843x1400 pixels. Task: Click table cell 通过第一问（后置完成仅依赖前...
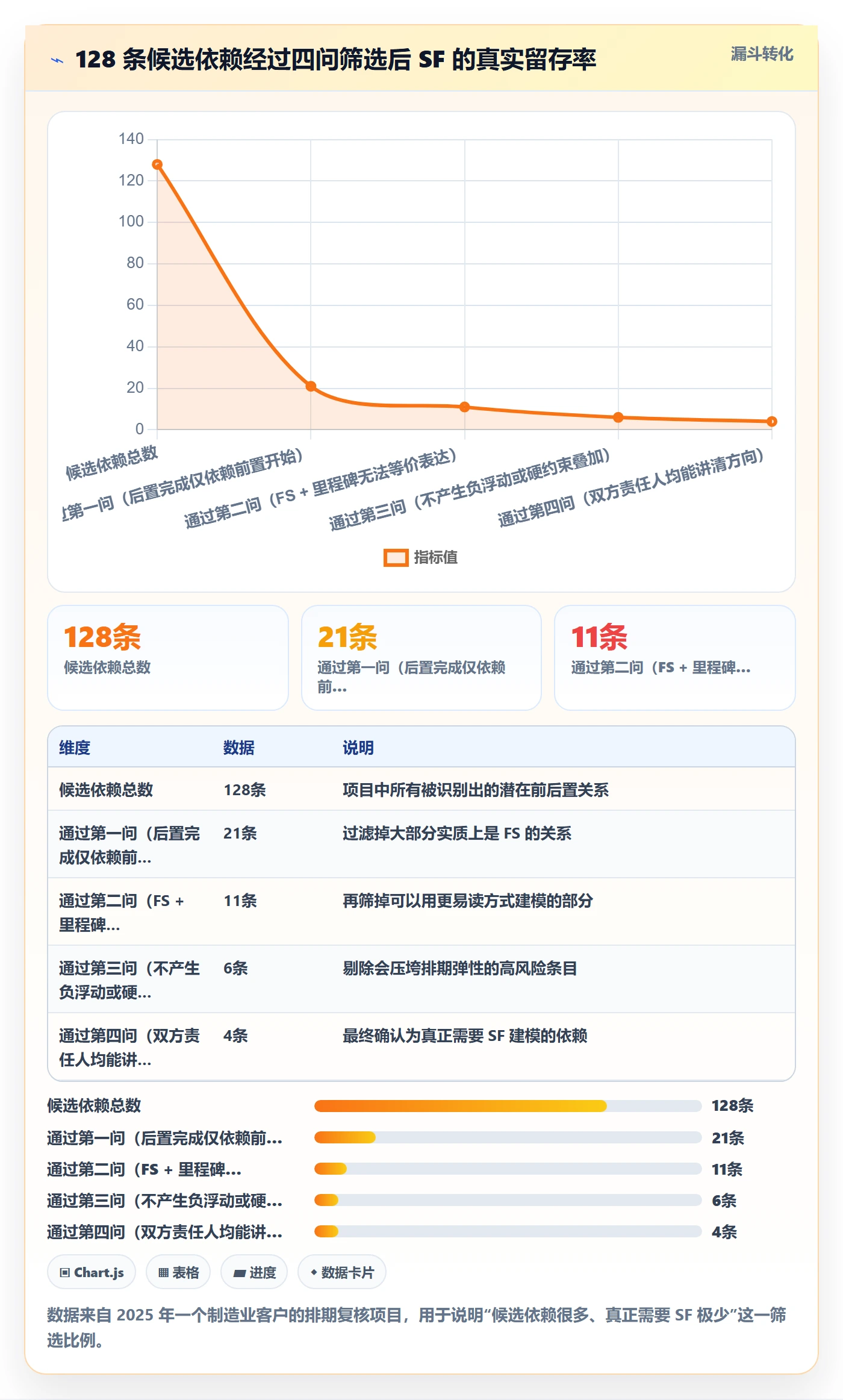coord(129,845)
